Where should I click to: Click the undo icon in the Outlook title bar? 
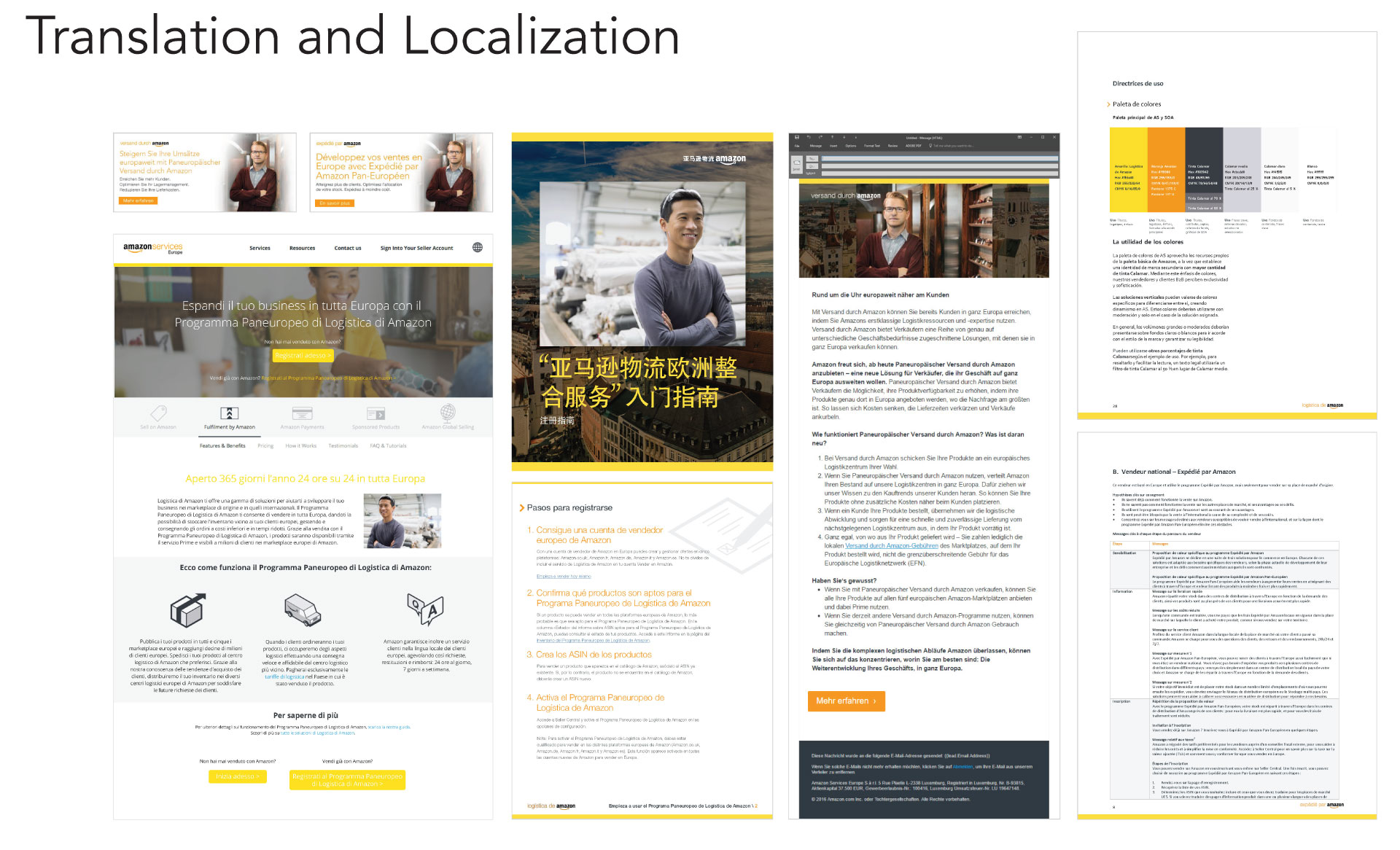[x=809, y=137]
